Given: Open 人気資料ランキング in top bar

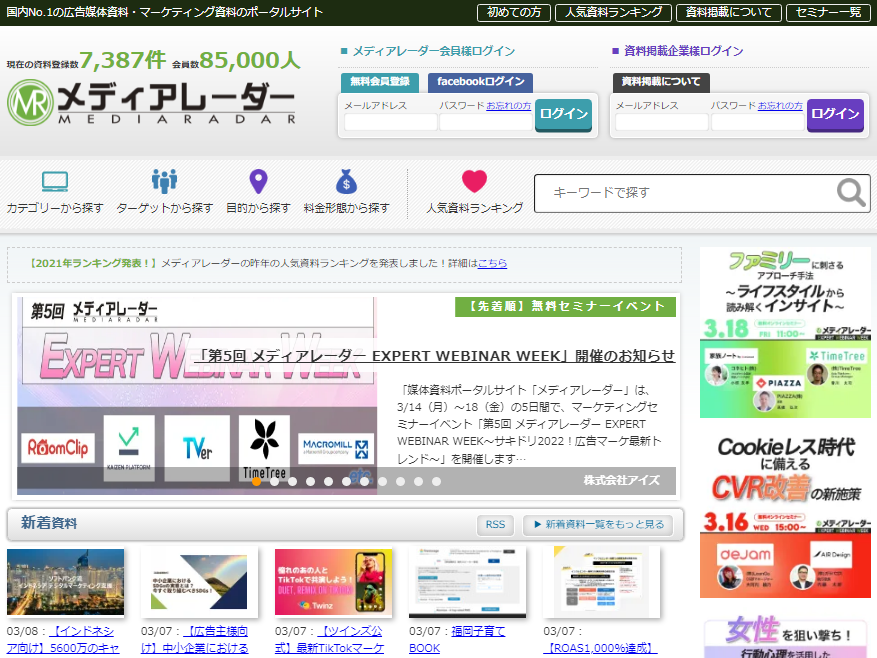Looking at the screenshot, I should tap(613, 12).
